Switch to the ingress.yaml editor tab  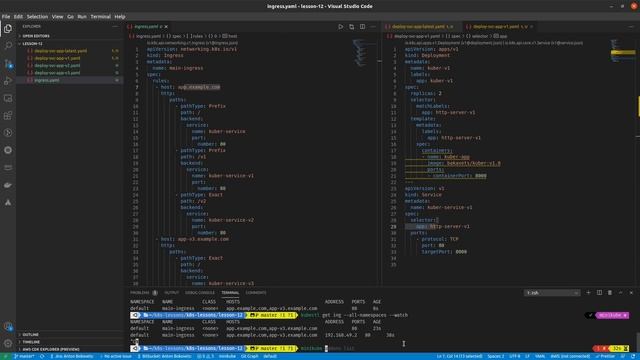pyautogui.click(x=147, y=27)
